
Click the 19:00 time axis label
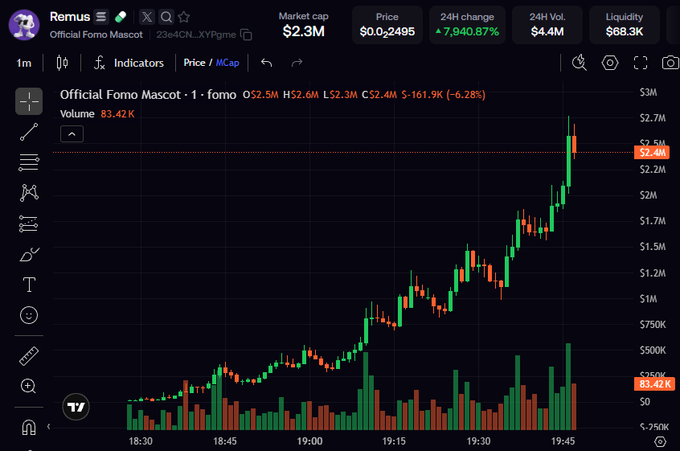(310, 441)
